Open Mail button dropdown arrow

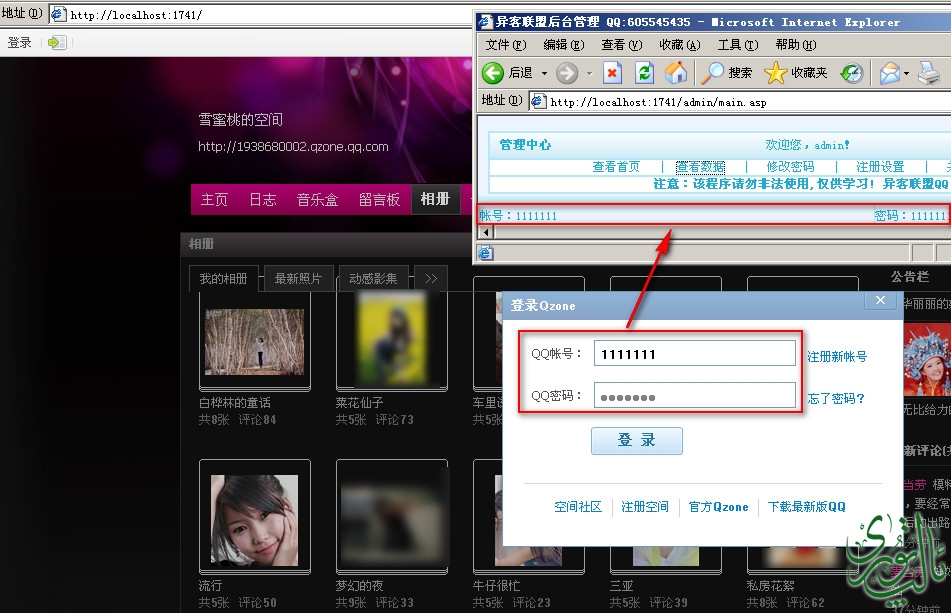[x=906, y=74]
